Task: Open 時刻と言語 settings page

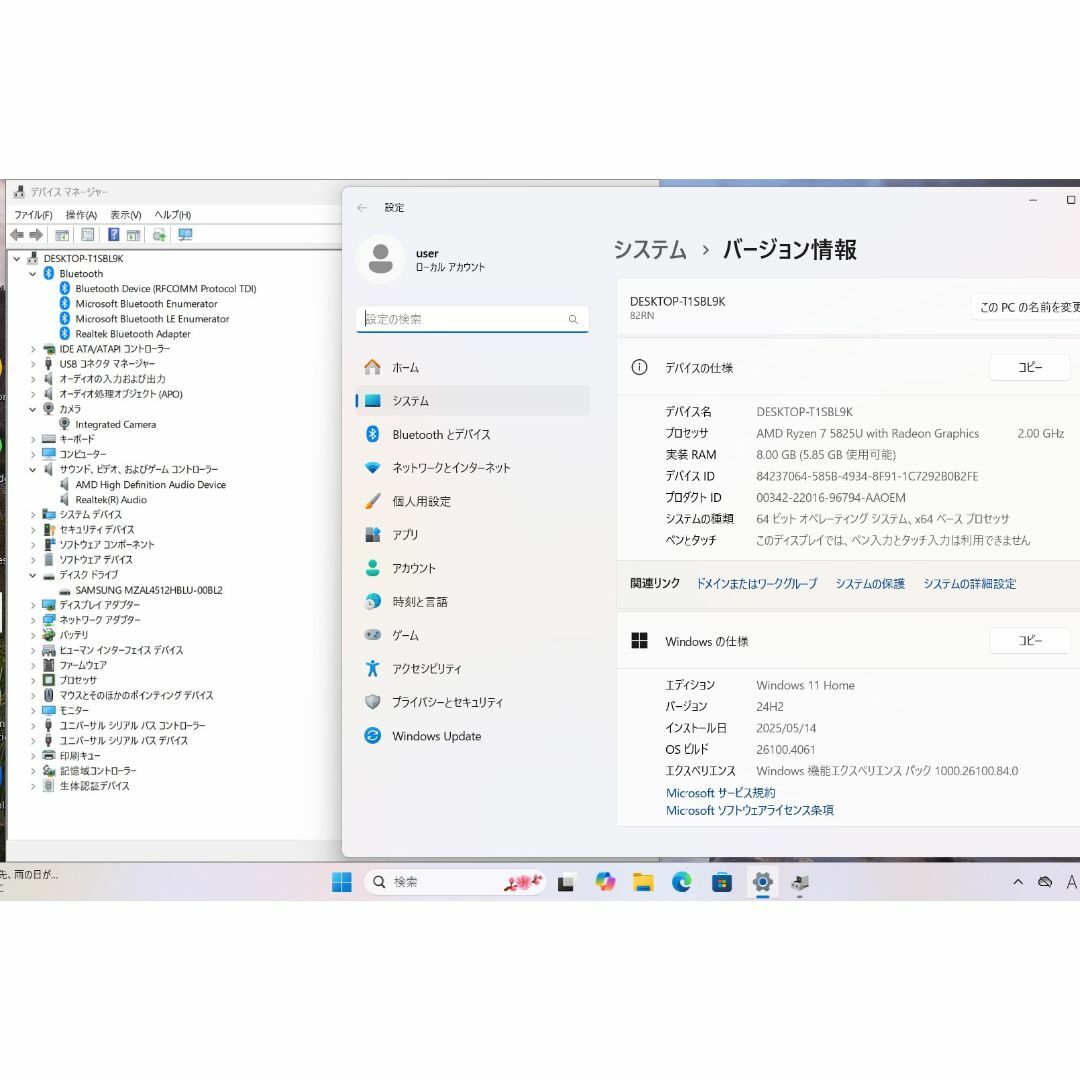Action: (472, 602)
